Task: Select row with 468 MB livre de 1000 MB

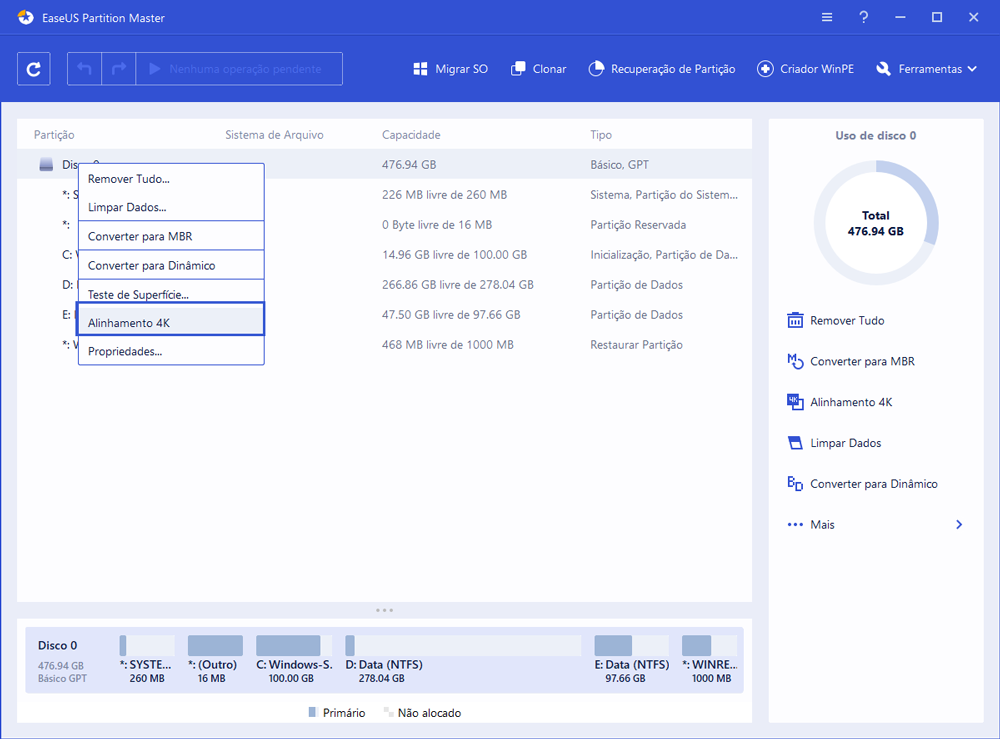Action: (385, 344)
